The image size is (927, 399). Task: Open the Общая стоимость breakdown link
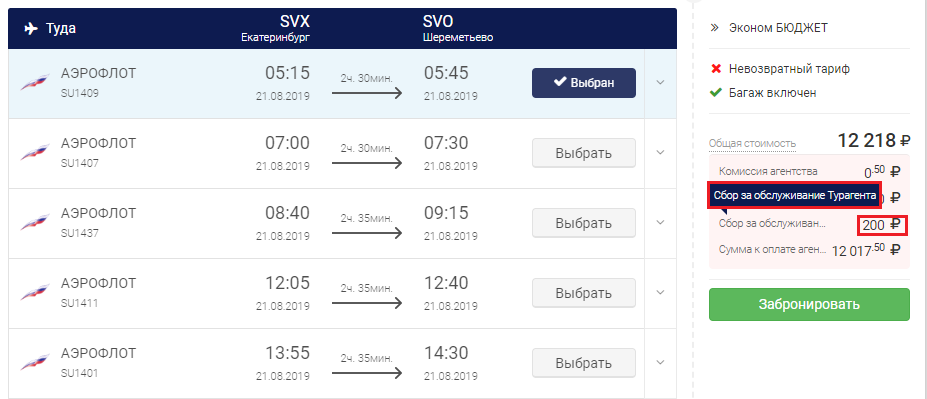[x=752, y=143]
